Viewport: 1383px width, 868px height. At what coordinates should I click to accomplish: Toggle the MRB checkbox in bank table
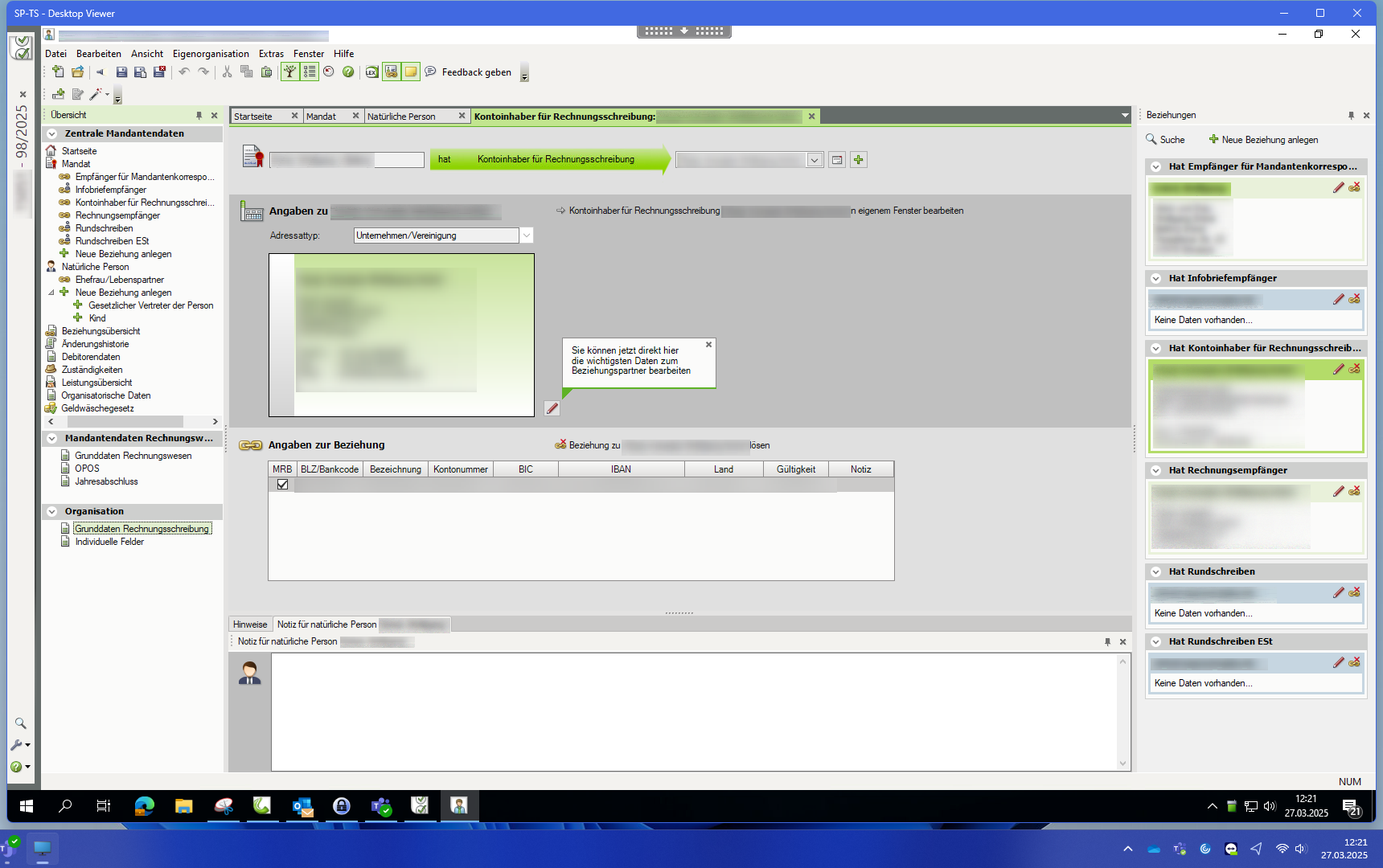pyautogui.click(x=282, y=485)
